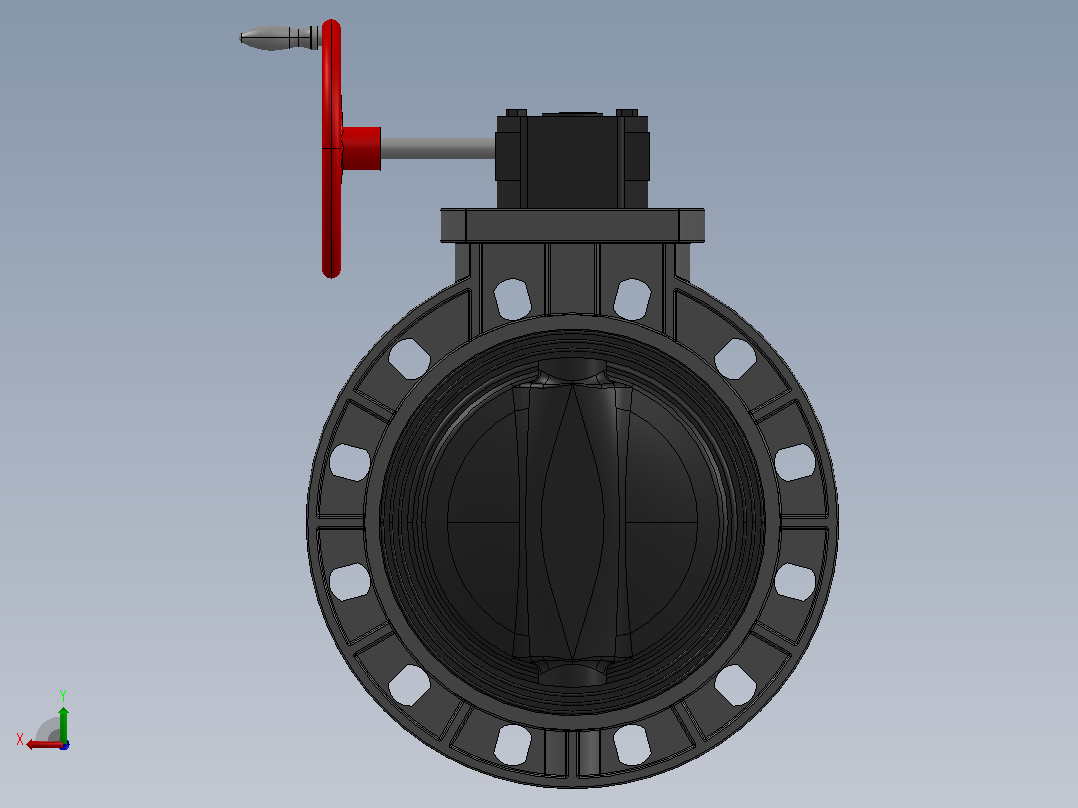The height and width of the screenshot is (808, 1078).
Task: Click the green Y axis arrow of the triad
Action: [x=63, y=723]
